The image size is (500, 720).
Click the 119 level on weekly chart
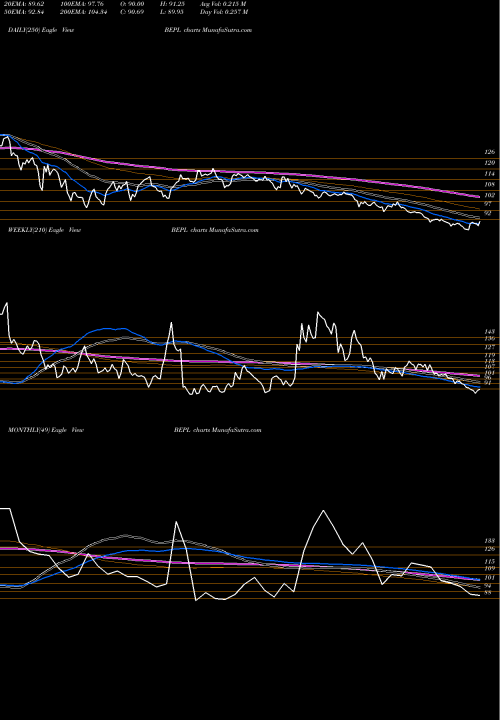pyautogui.click(x=490, y=355)
